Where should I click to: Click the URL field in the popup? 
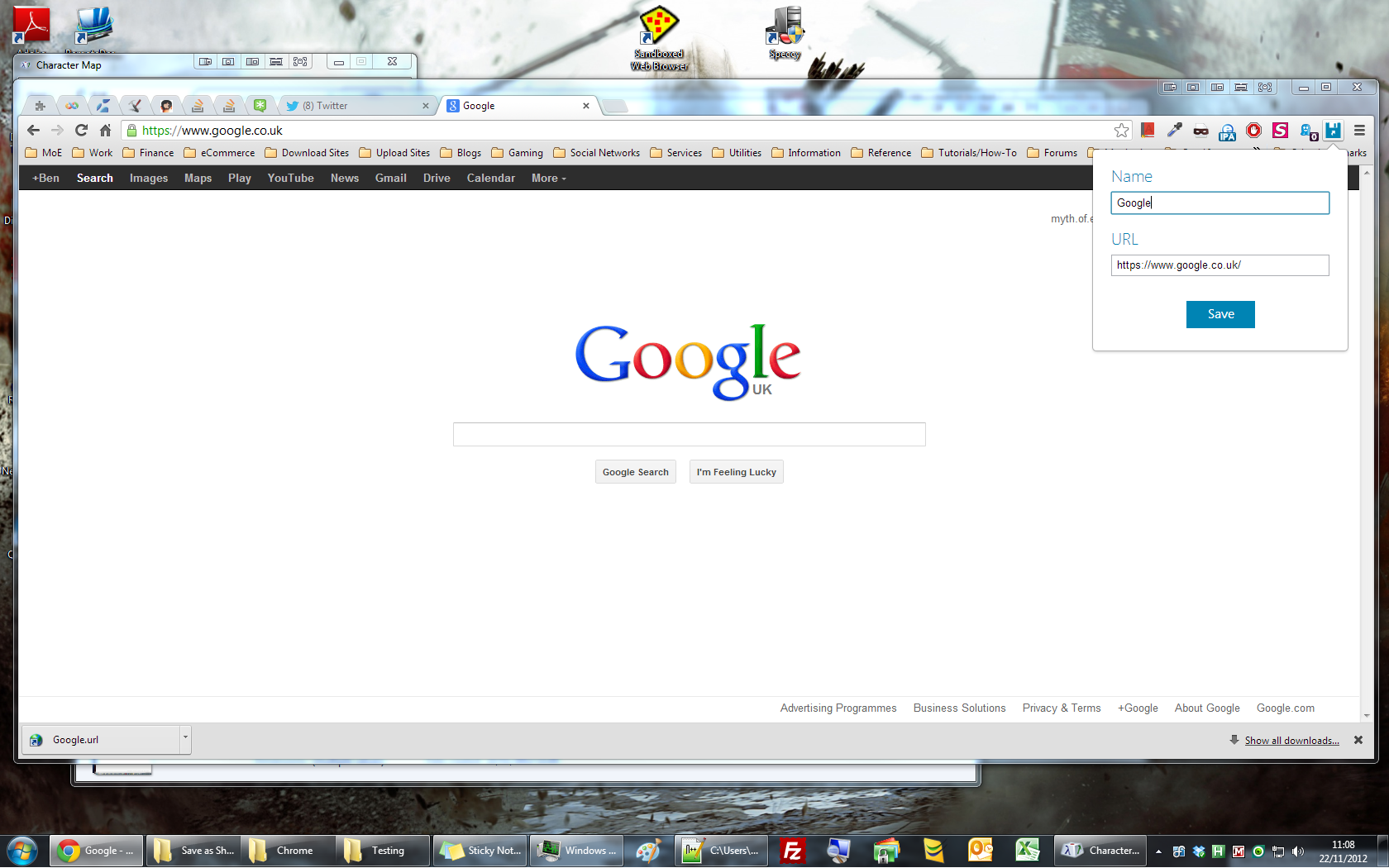pos(1220,265)
